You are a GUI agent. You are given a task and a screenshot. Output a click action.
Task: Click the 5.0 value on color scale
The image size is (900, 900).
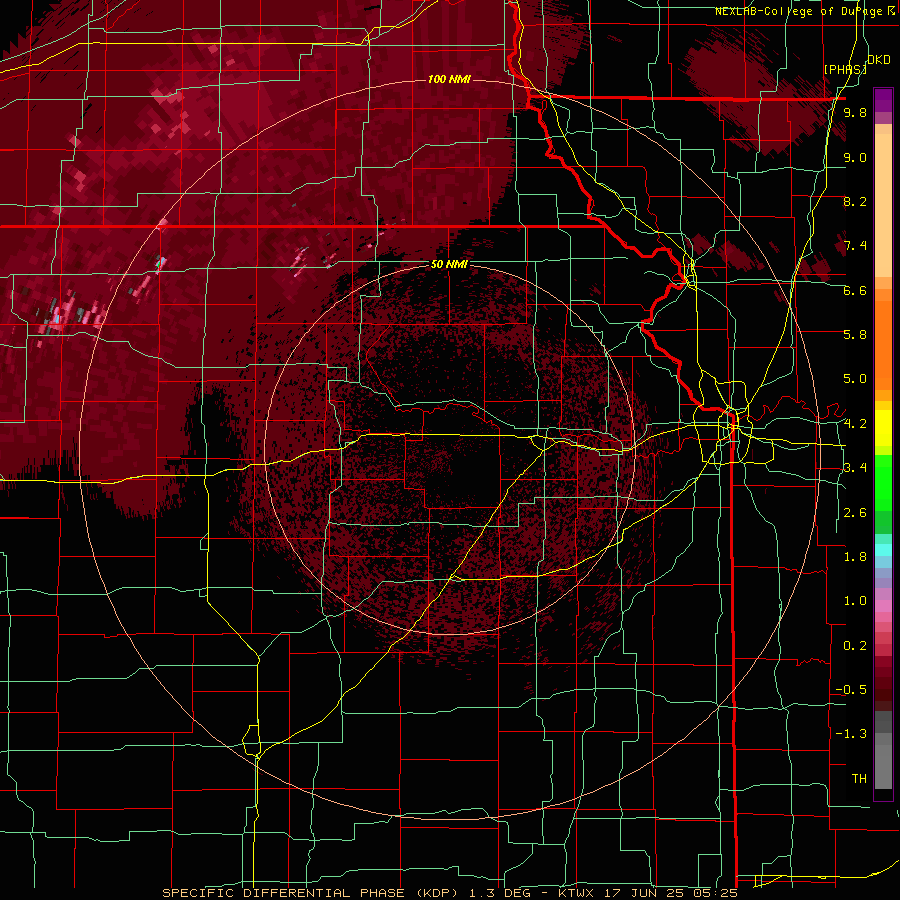pyautogui.click(x=855, y=379)
